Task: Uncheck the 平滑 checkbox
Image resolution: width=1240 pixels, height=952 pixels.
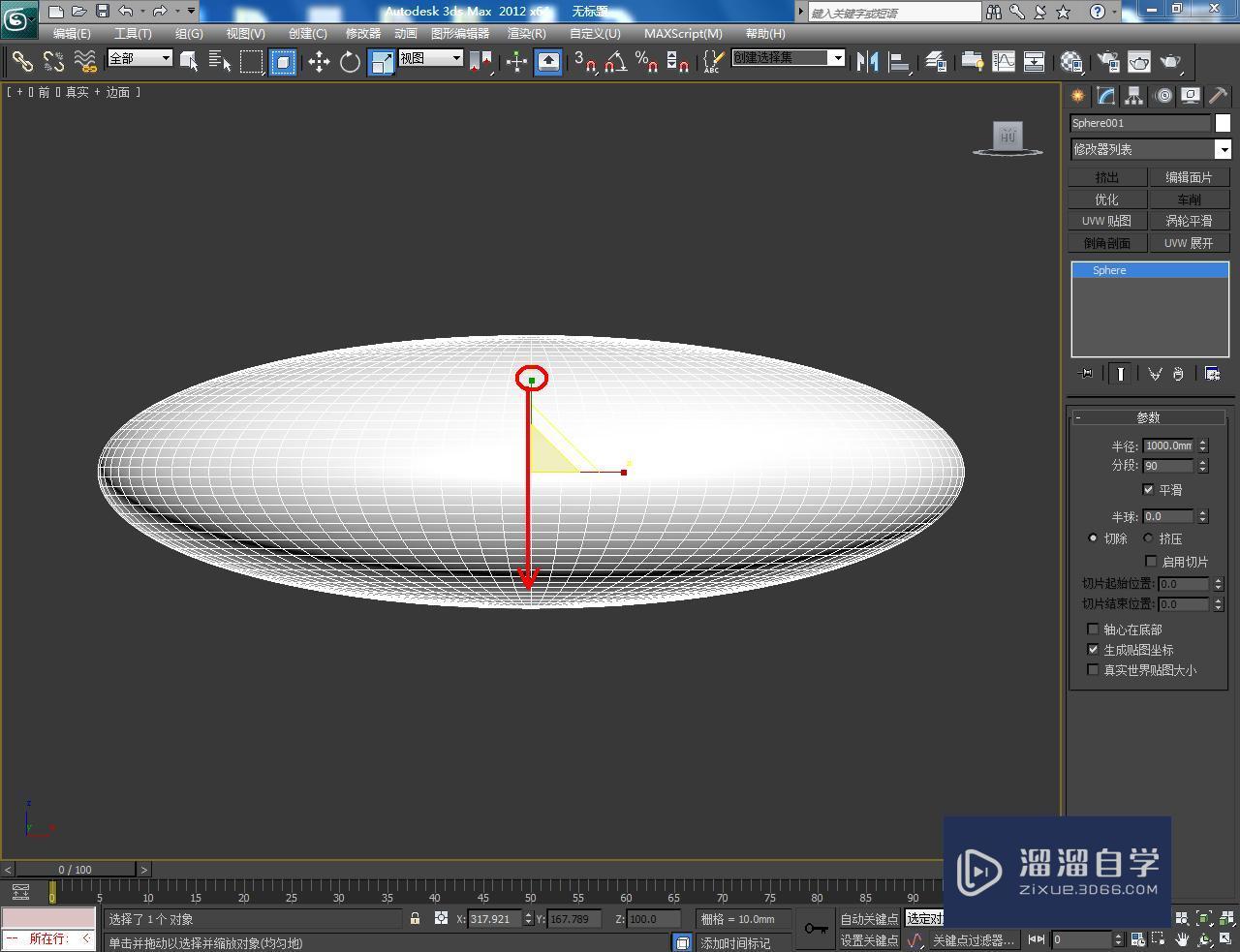Action: pyautogui.click(x=1150, y=489)
